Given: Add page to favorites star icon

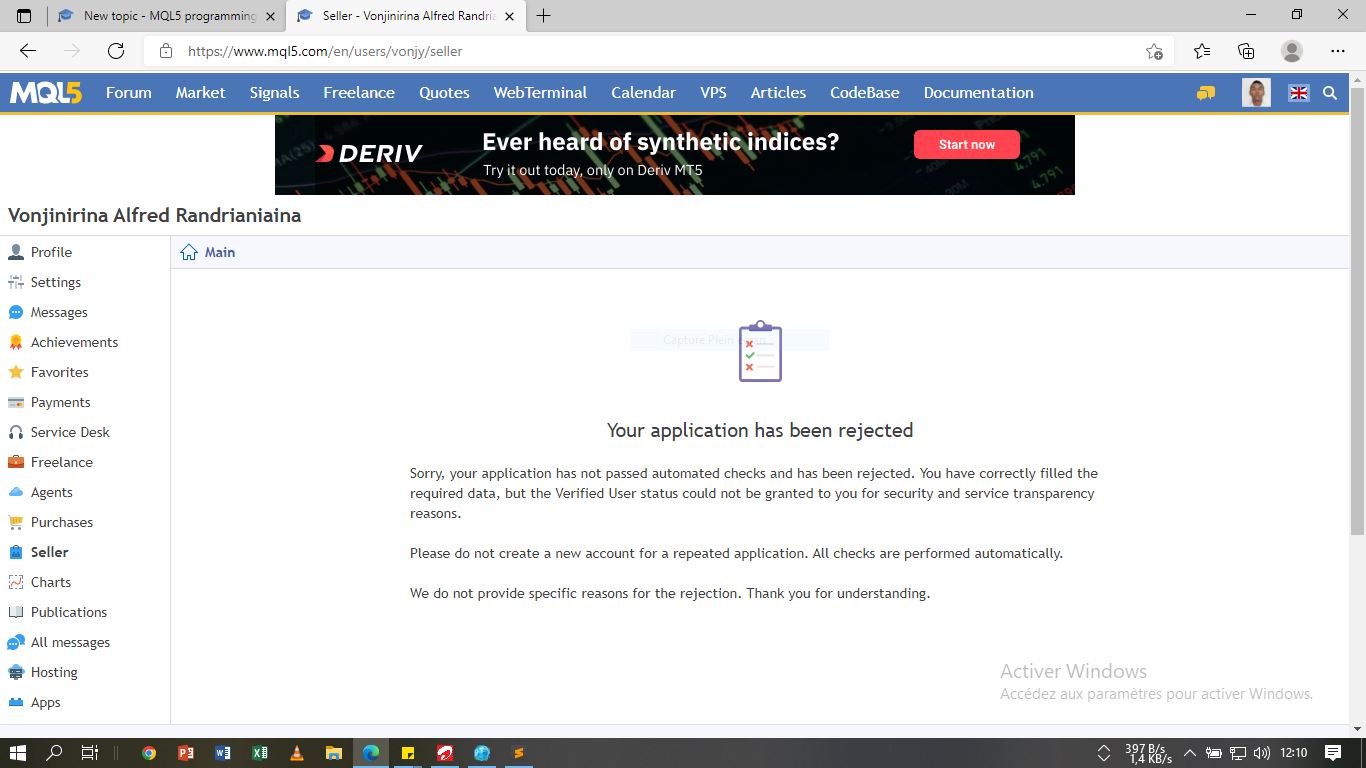Looking at the screenshot, I should (x=1154, y=51).
